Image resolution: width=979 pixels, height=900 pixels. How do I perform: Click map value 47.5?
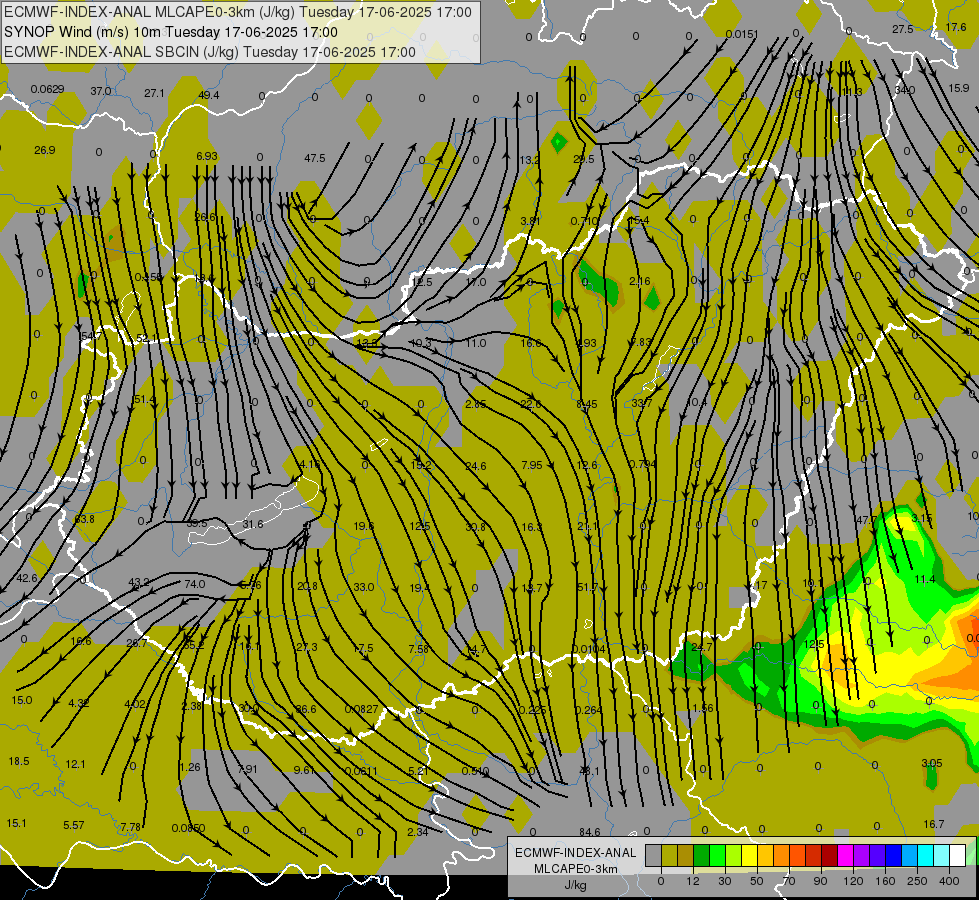[315, 158]
